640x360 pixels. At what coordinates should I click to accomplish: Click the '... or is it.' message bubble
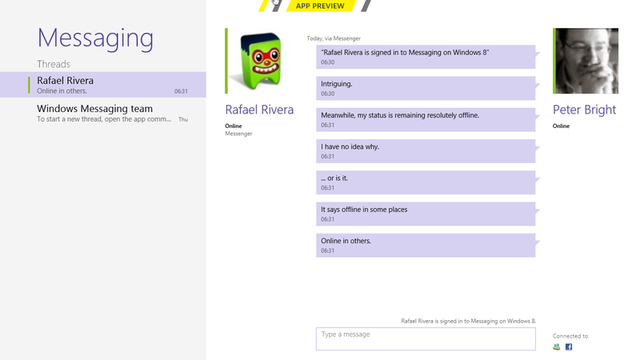[426, 182]
